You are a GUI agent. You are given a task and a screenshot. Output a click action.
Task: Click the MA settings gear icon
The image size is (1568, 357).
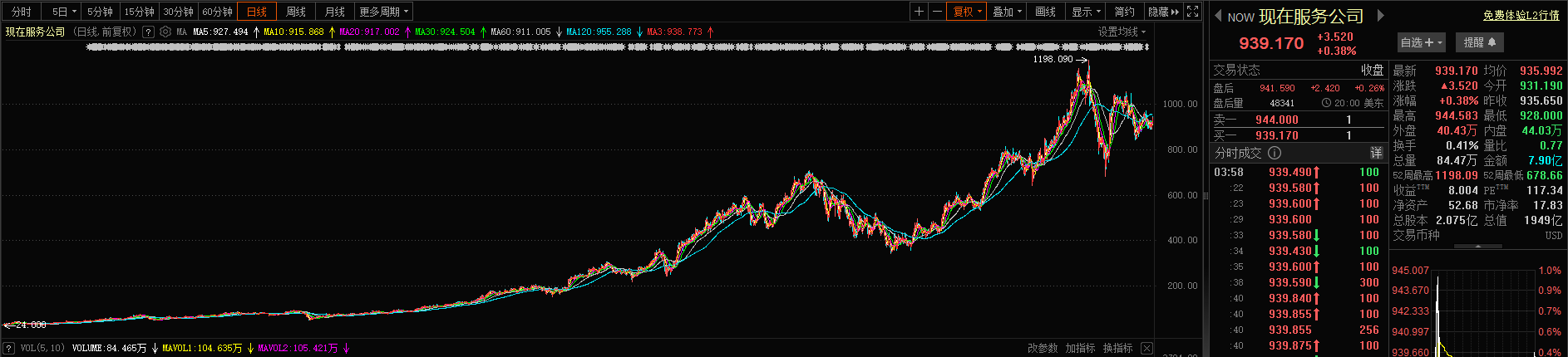tap(165, 32)
